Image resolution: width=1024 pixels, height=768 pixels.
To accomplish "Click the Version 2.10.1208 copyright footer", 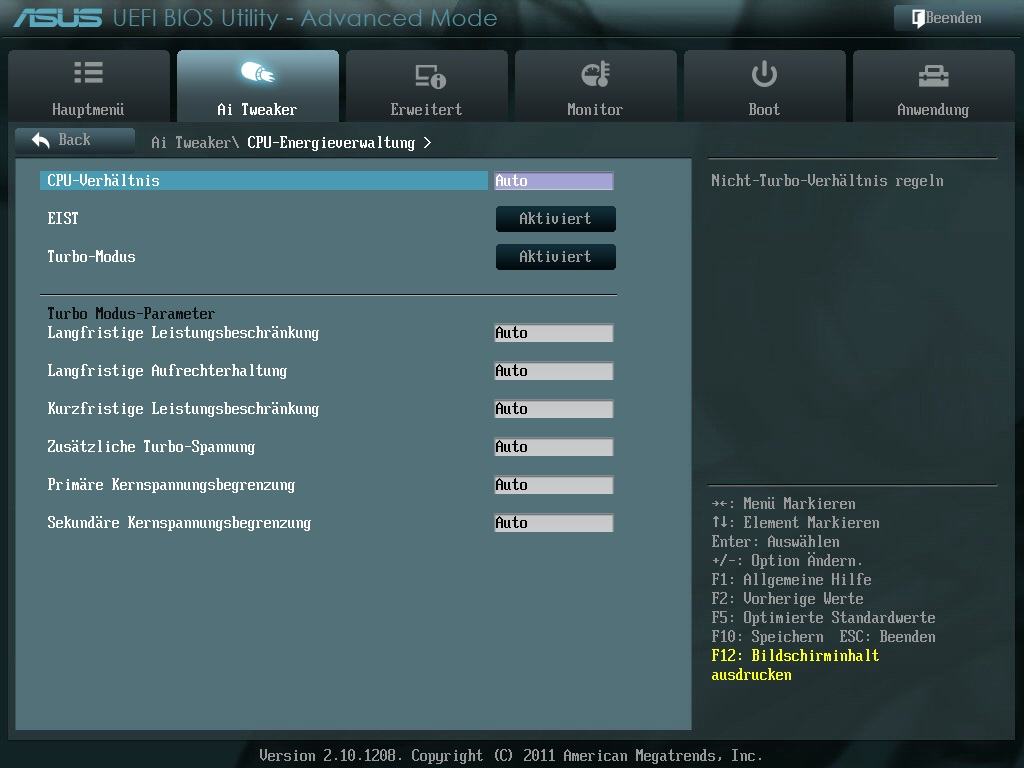I will (511, 756).
